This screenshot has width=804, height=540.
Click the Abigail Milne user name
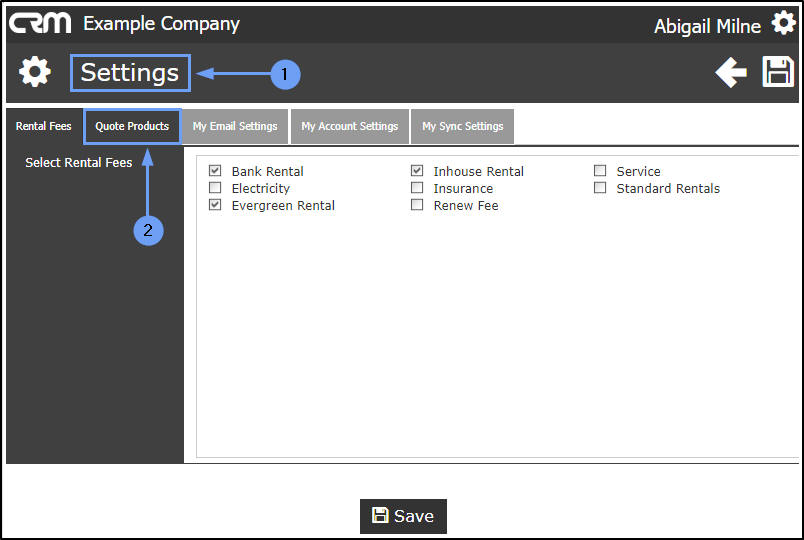[x=707, y=26]
